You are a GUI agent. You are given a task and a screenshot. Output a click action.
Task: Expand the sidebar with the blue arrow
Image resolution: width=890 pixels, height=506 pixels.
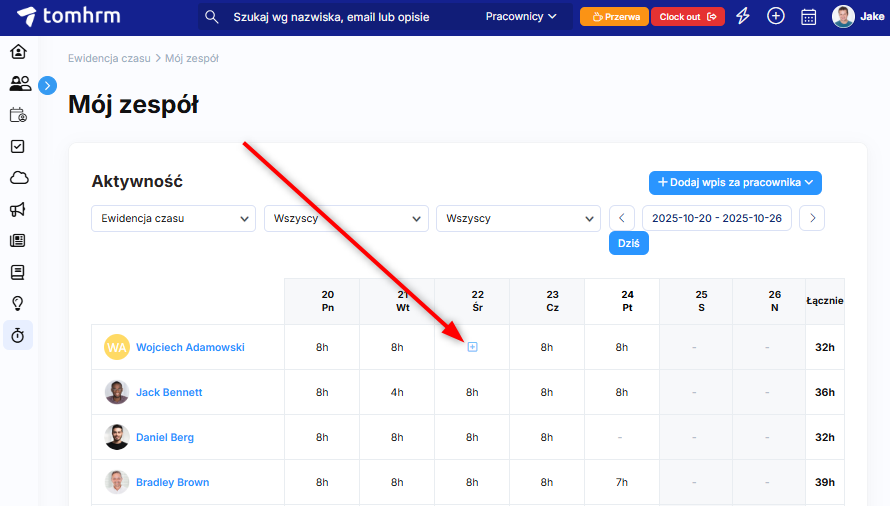[x=48, y=86]
